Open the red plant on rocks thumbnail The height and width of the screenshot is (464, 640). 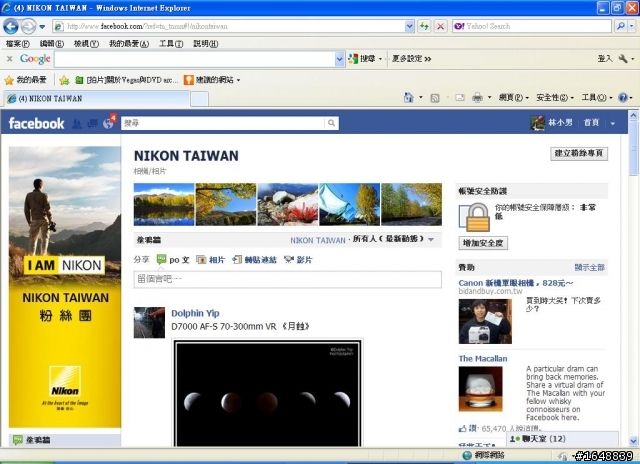(x=288, y=204)
